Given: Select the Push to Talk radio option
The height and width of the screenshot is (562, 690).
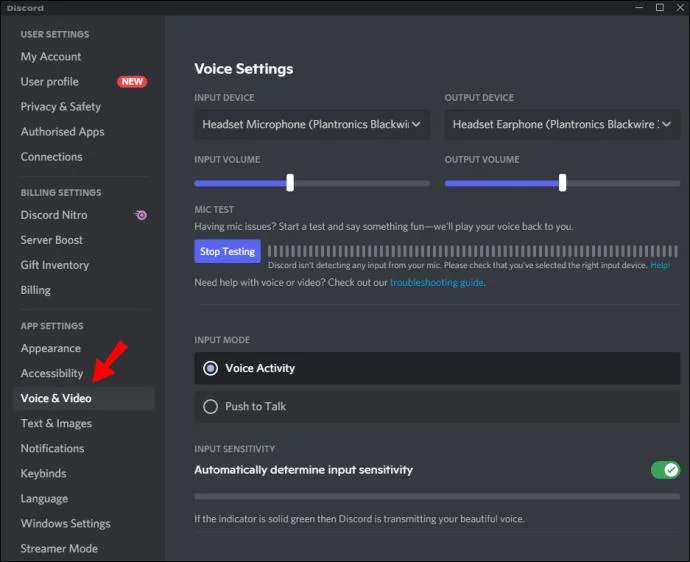Looking at the screenshot, I should click(x=437, y=407).
